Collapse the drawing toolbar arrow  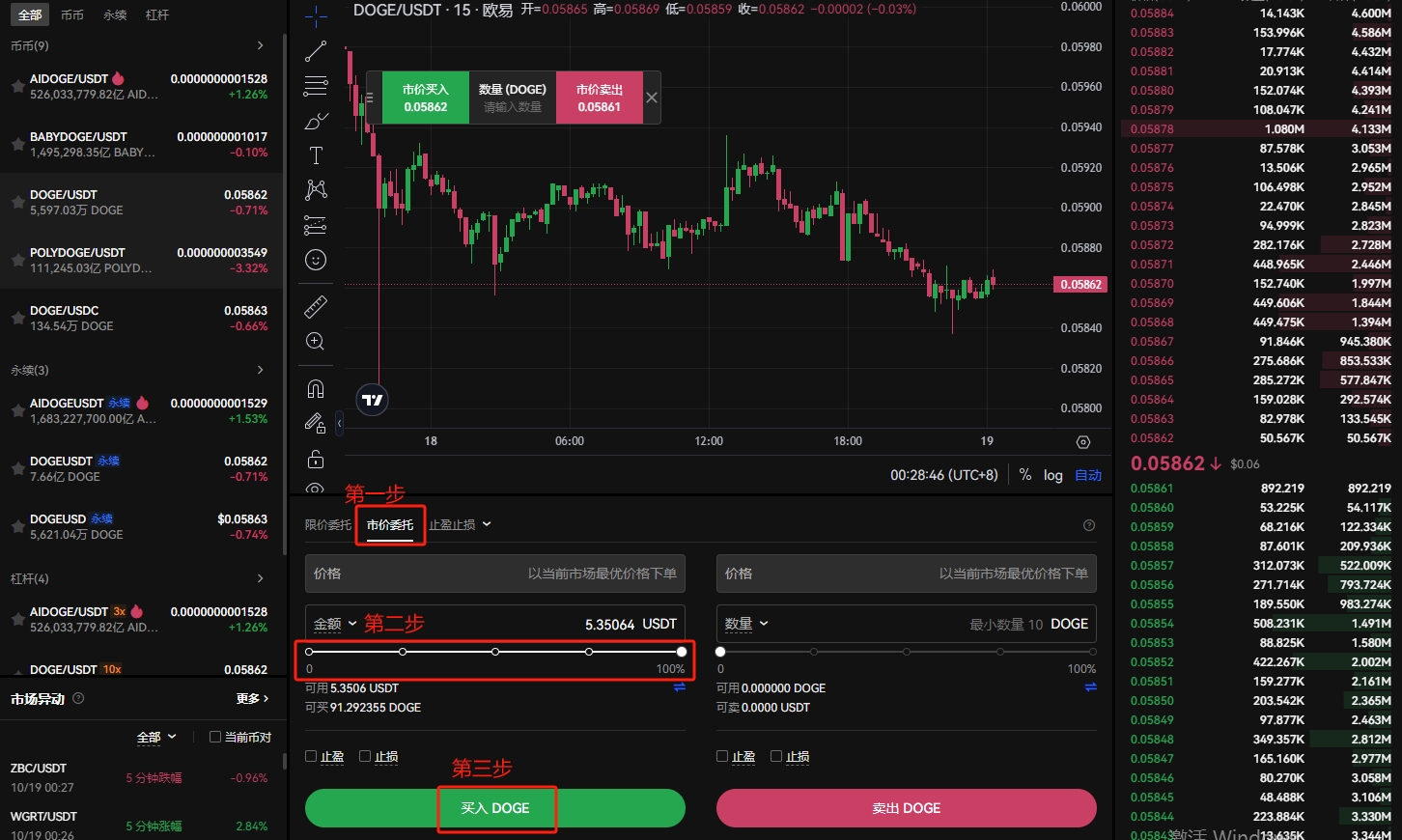[x=339, y=423]
